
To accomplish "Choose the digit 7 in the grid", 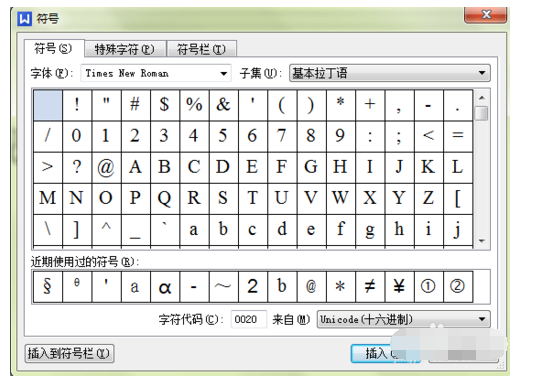I will (282, 136).
